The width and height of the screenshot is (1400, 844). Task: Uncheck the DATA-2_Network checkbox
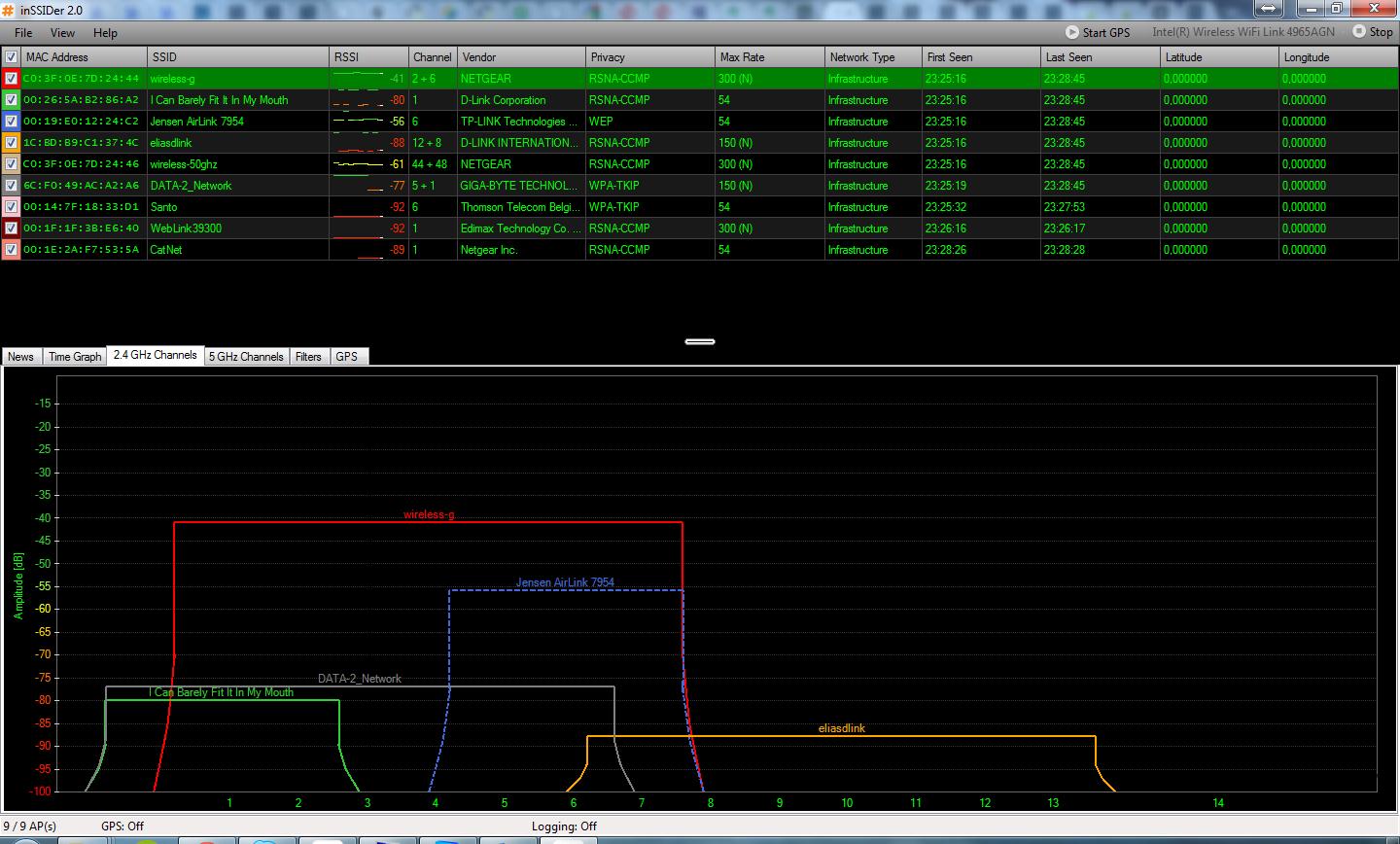pos(12,186)
